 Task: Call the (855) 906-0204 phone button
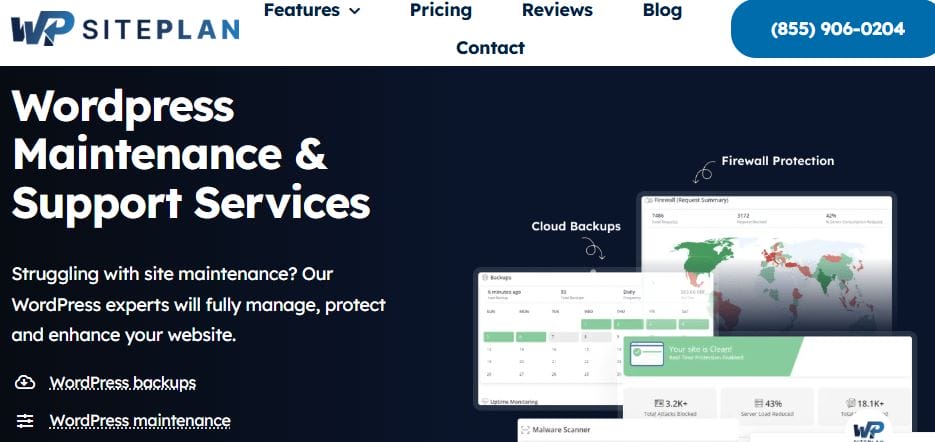[x=836, y=29]
